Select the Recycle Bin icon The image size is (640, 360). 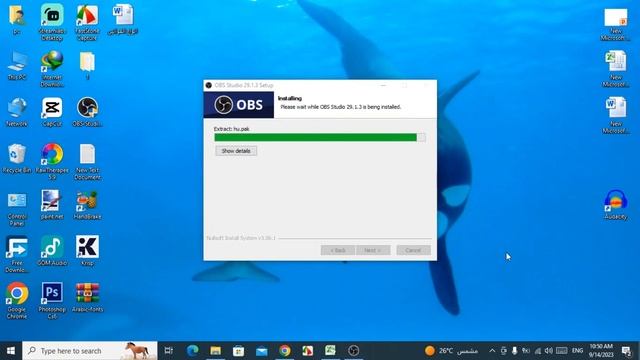[x=17, y=158]
